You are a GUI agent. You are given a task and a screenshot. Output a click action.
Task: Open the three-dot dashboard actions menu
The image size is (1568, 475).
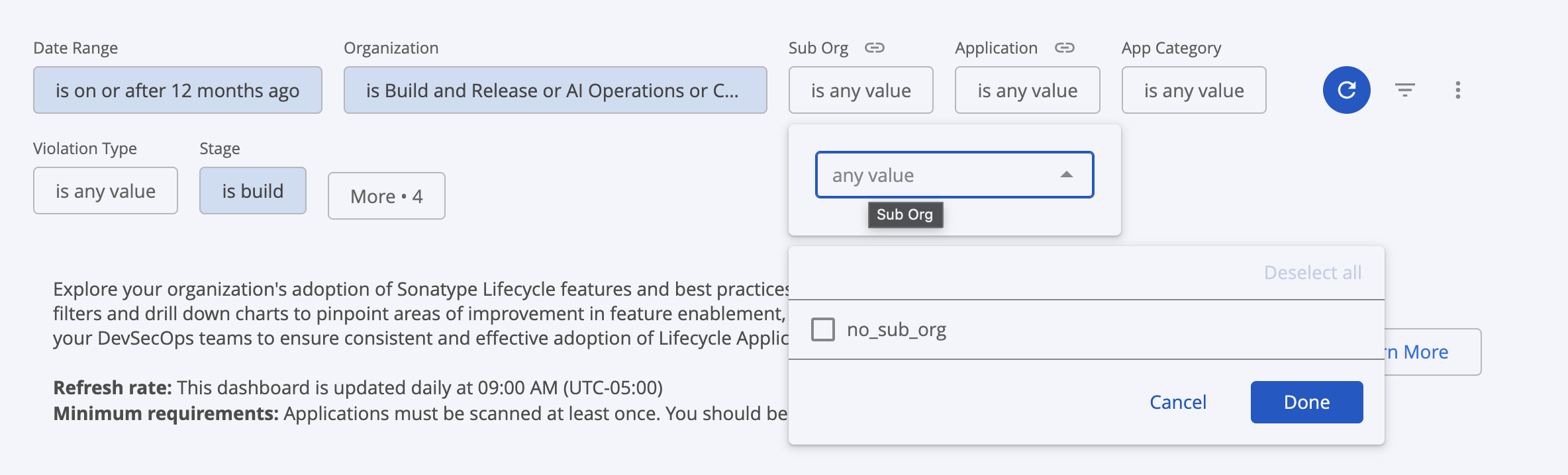point(1457,90)
